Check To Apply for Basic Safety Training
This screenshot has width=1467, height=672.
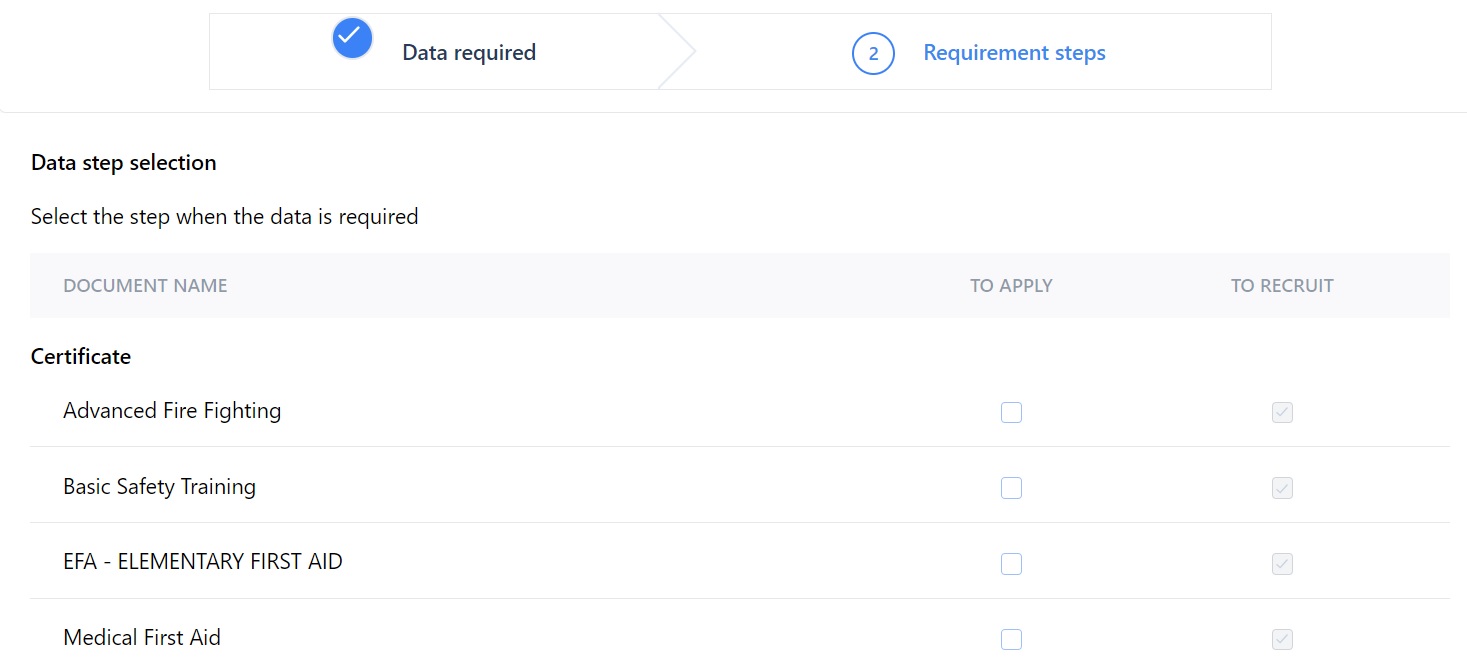(1011, 488)
